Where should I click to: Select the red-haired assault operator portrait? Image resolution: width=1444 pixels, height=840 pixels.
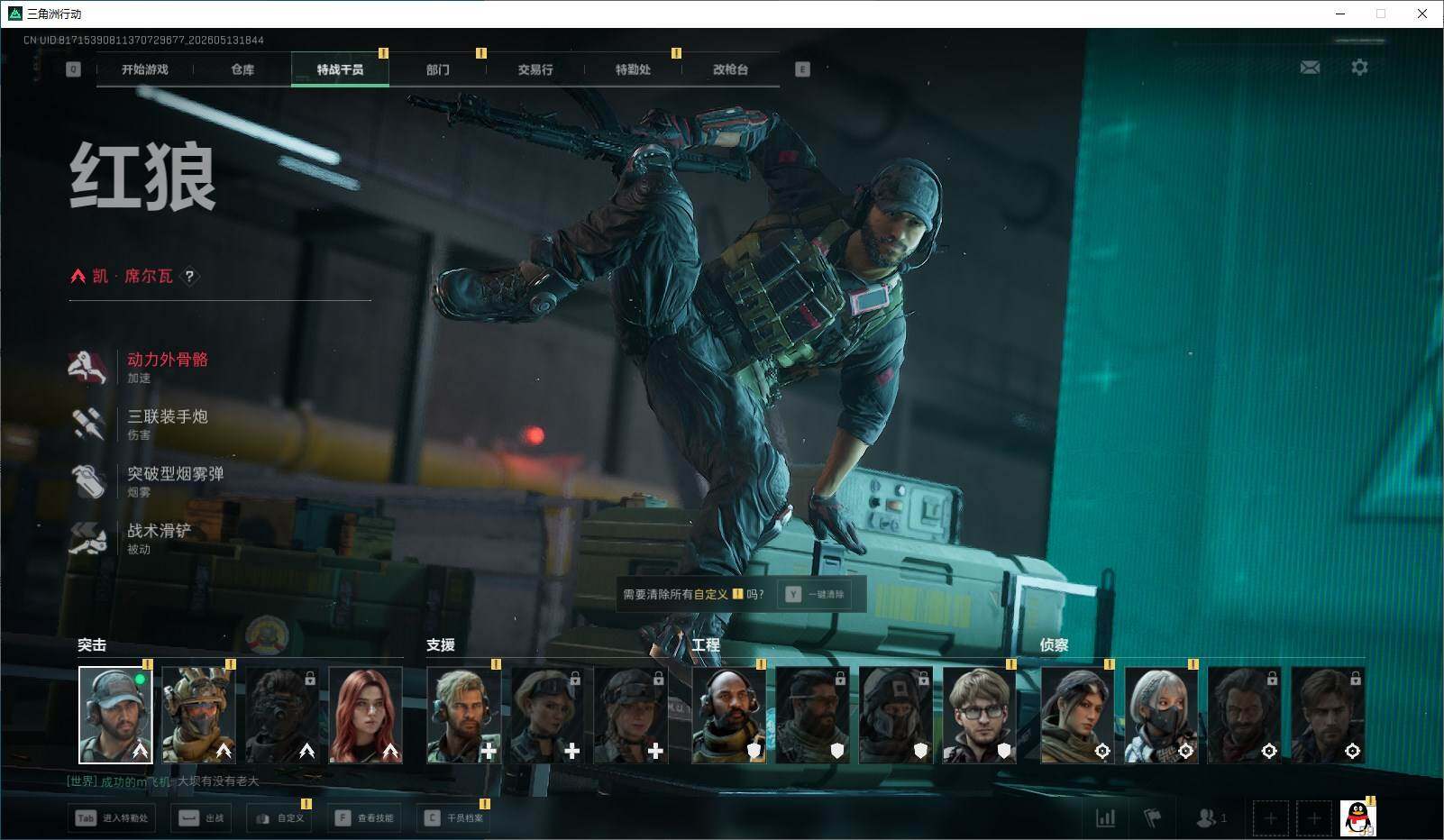(365, 715)
